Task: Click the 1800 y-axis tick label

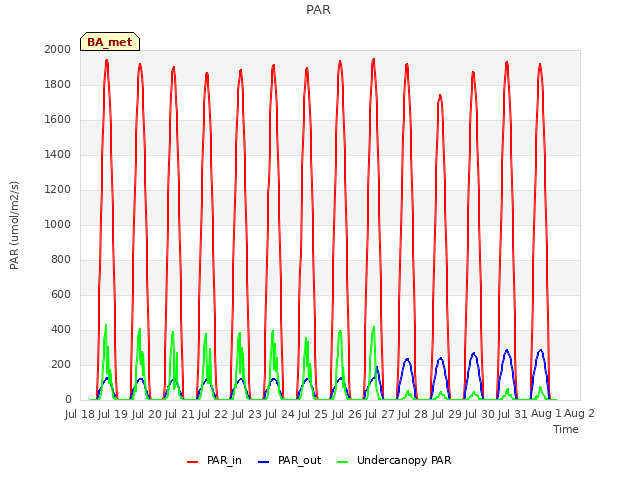Action: (x=57, y=84)
